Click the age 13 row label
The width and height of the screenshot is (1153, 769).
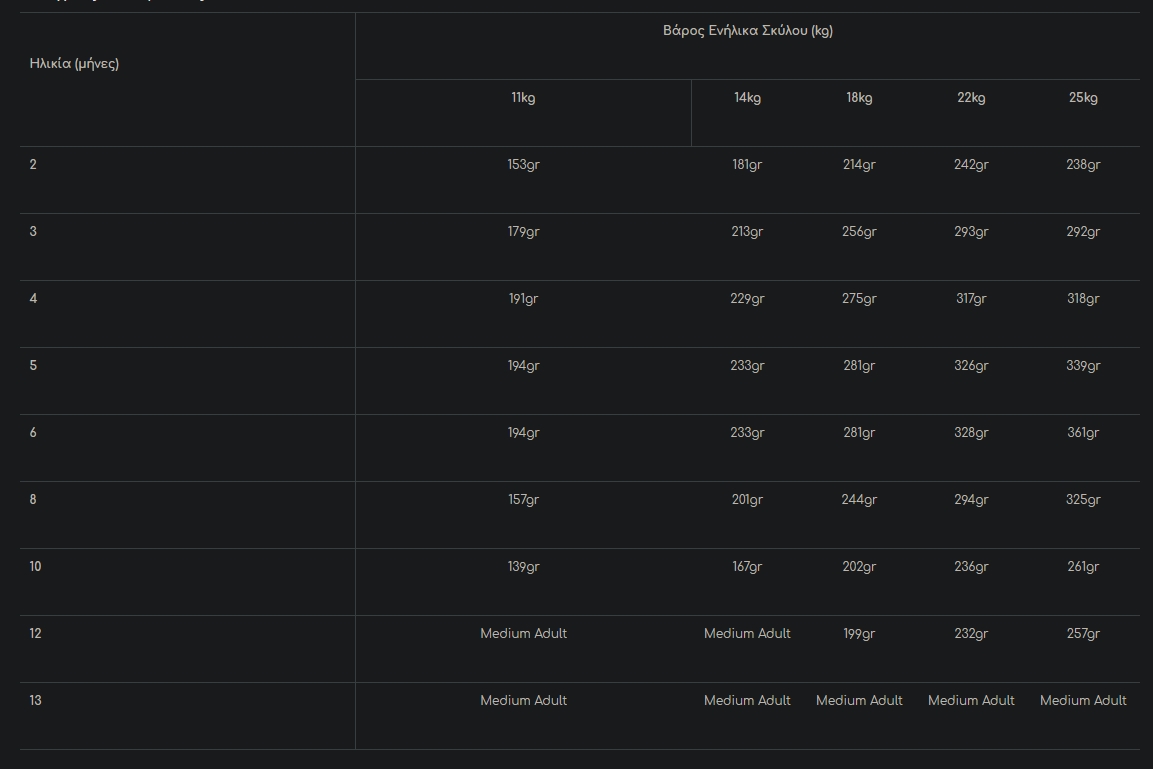36,701
